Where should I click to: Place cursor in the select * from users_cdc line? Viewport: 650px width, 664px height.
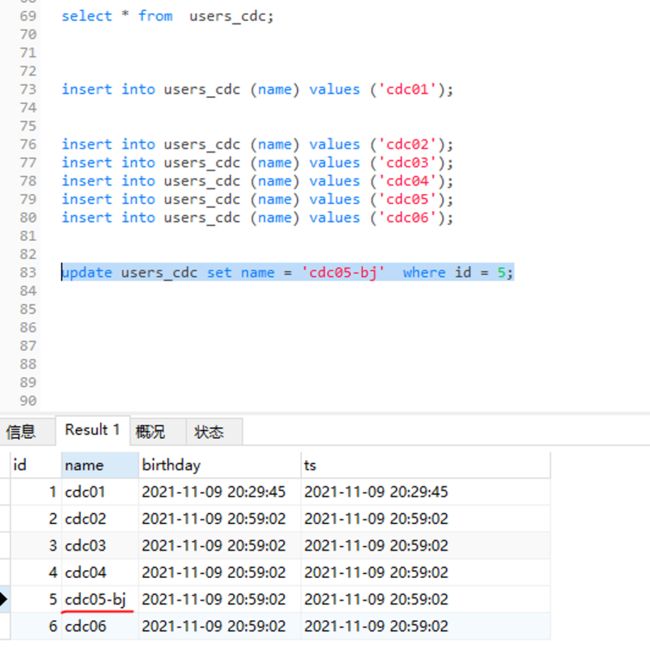[x=168, y=17]
